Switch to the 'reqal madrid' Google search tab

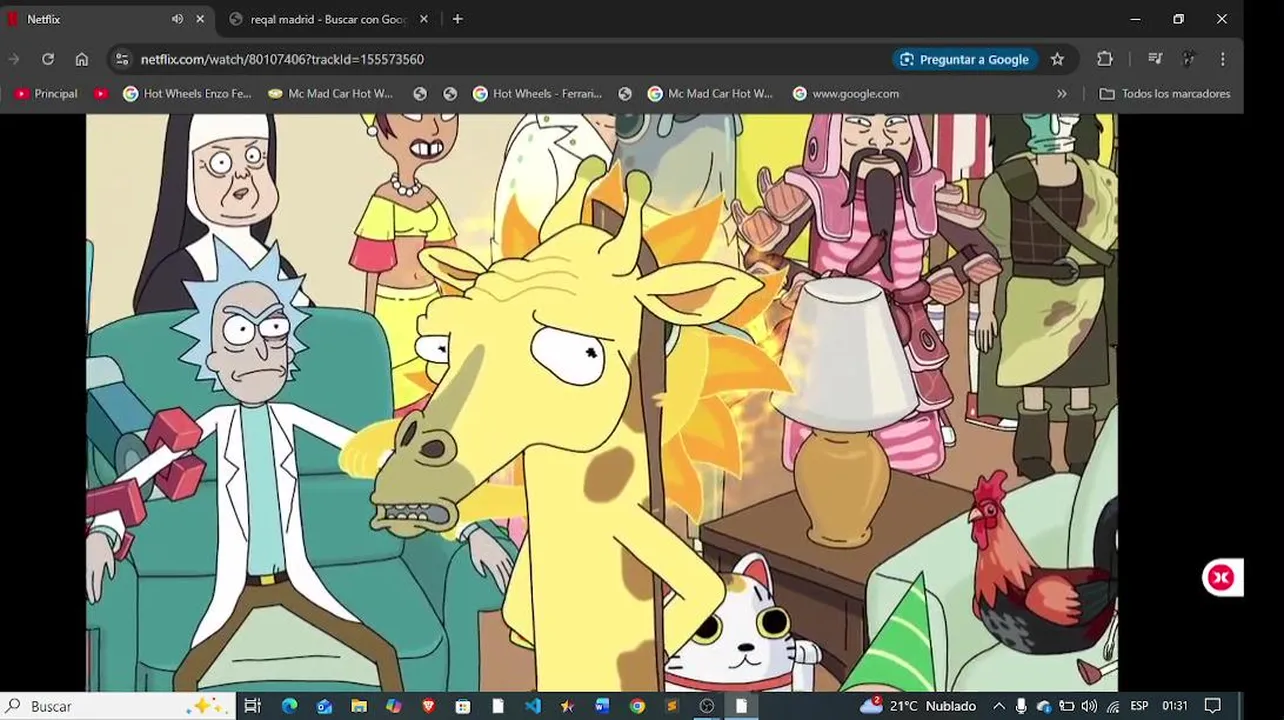(x=328, y=19)
